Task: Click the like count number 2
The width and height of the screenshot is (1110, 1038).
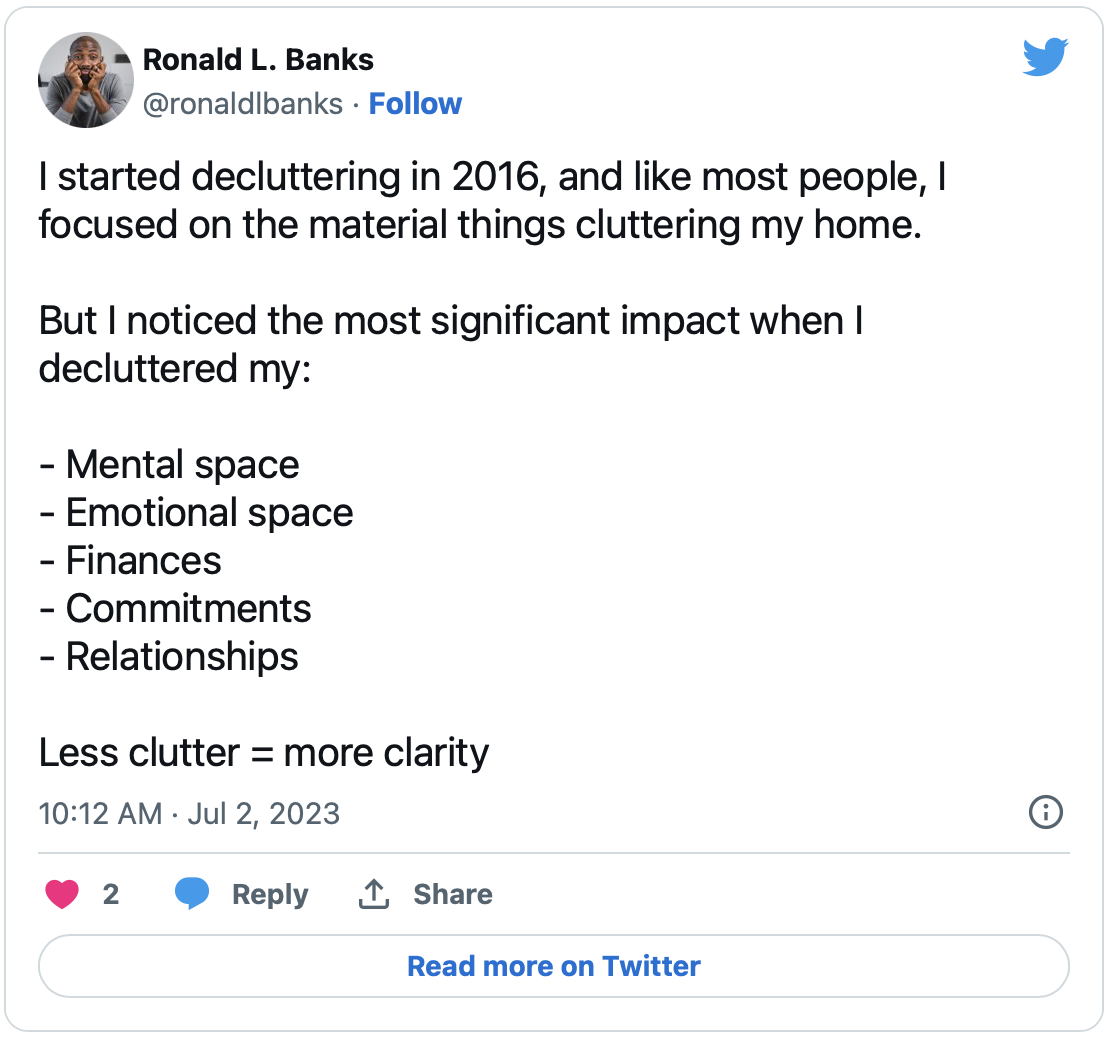Action: point(111,894)
